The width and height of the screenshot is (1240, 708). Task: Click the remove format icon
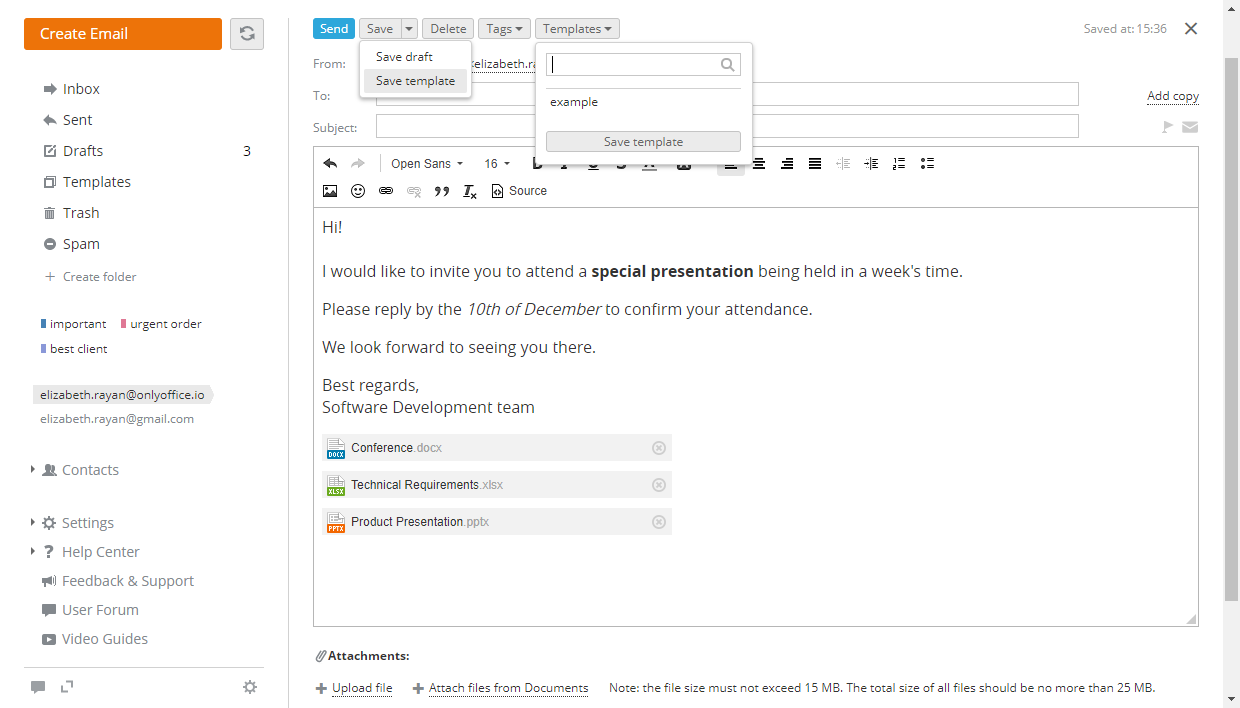[x=470, y=191]
